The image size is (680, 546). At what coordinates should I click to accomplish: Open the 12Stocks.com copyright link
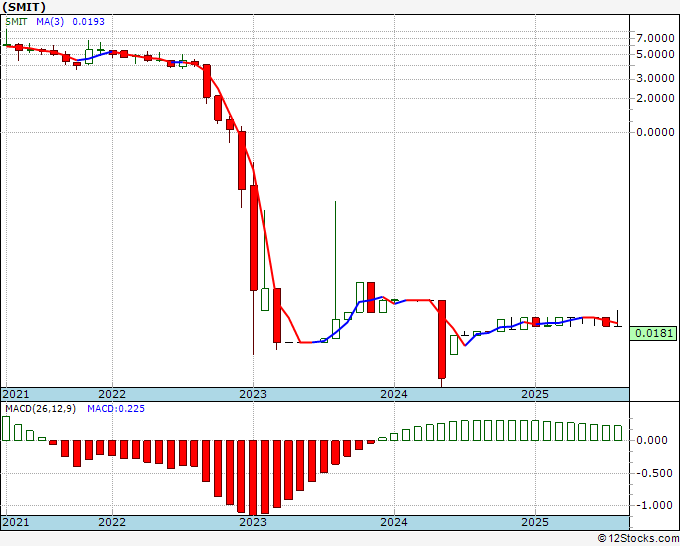coord(638,539)
